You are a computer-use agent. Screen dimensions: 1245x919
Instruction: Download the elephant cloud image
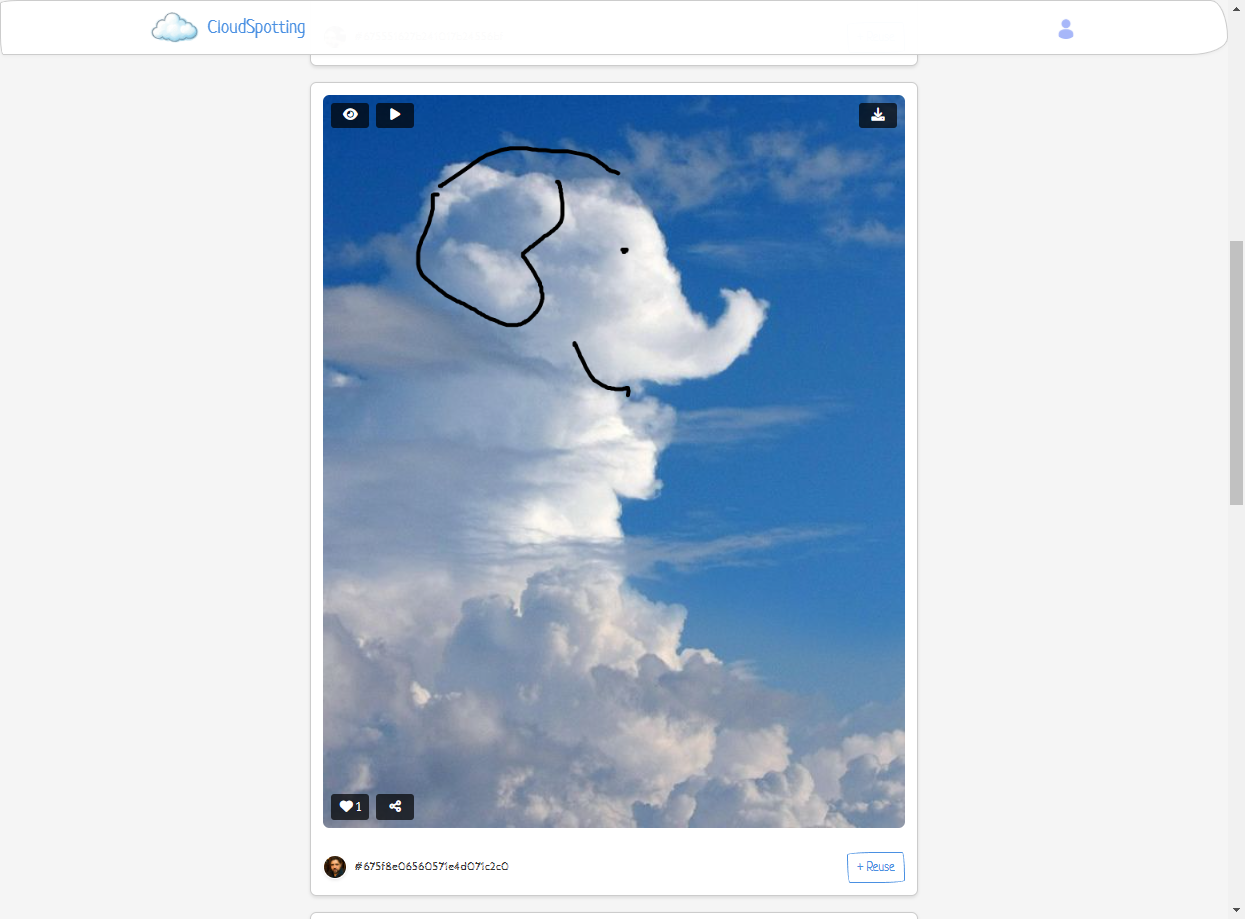pyautogui.click(x=878, y=115)
